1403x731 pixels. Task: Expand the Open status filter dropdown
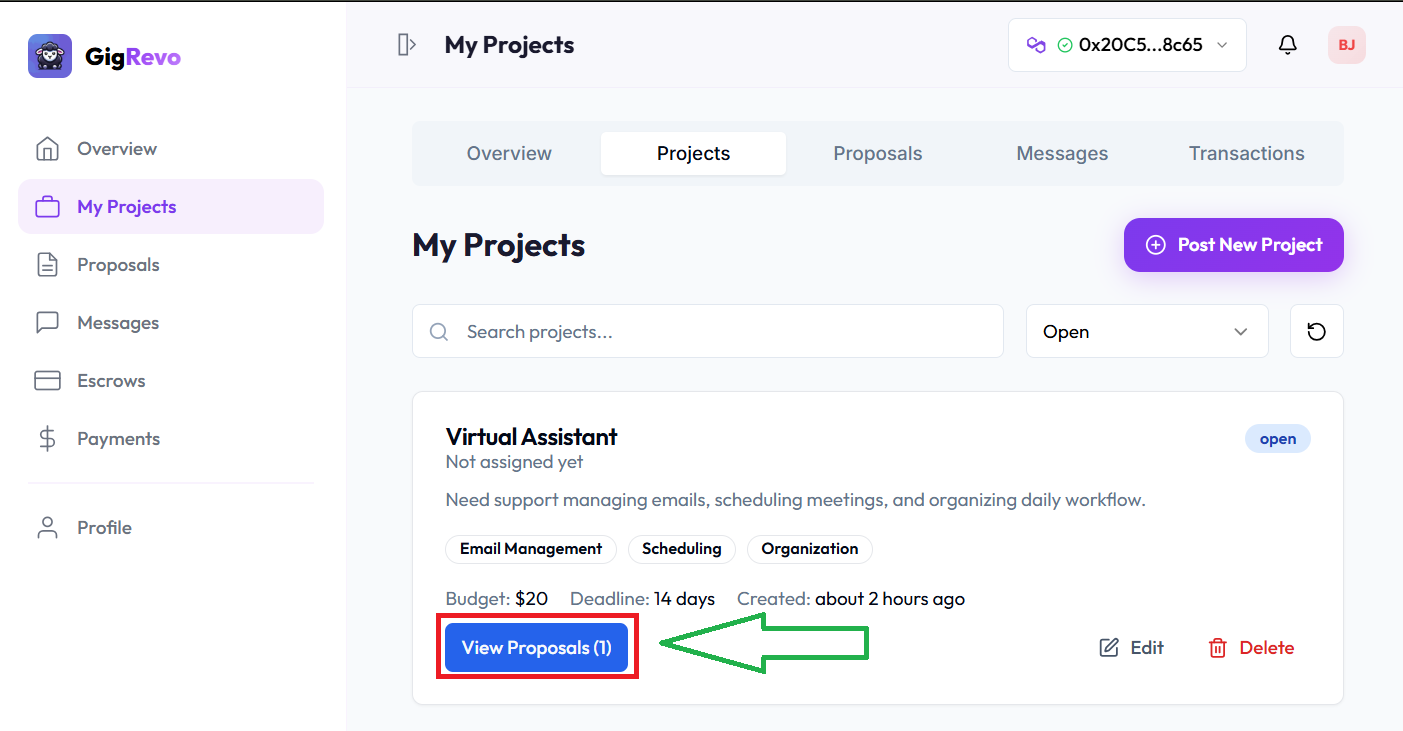pyautogui.click(x=1146, y=331)
